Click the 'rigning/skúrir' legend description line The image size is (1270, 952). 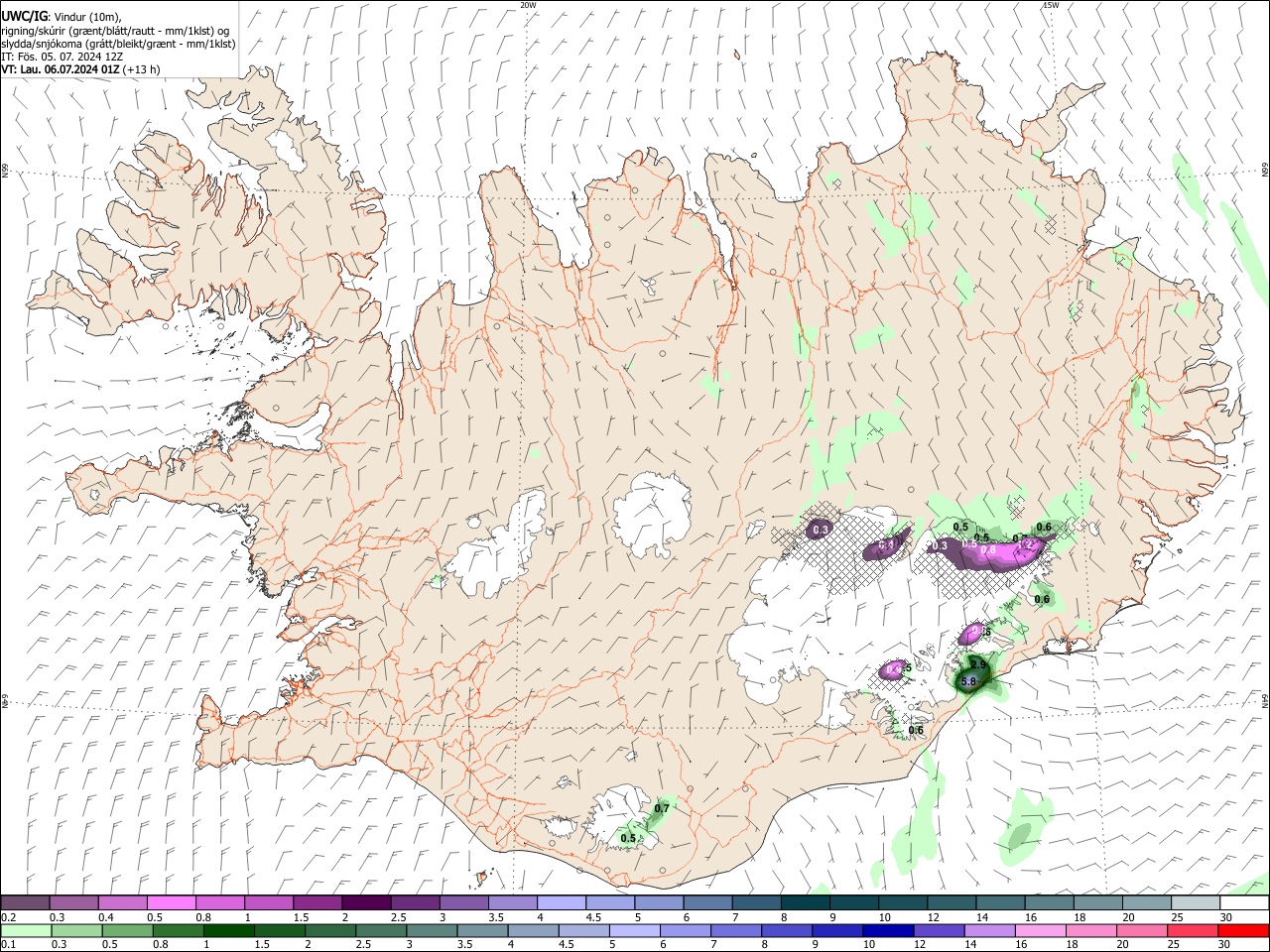coord(115,31)
